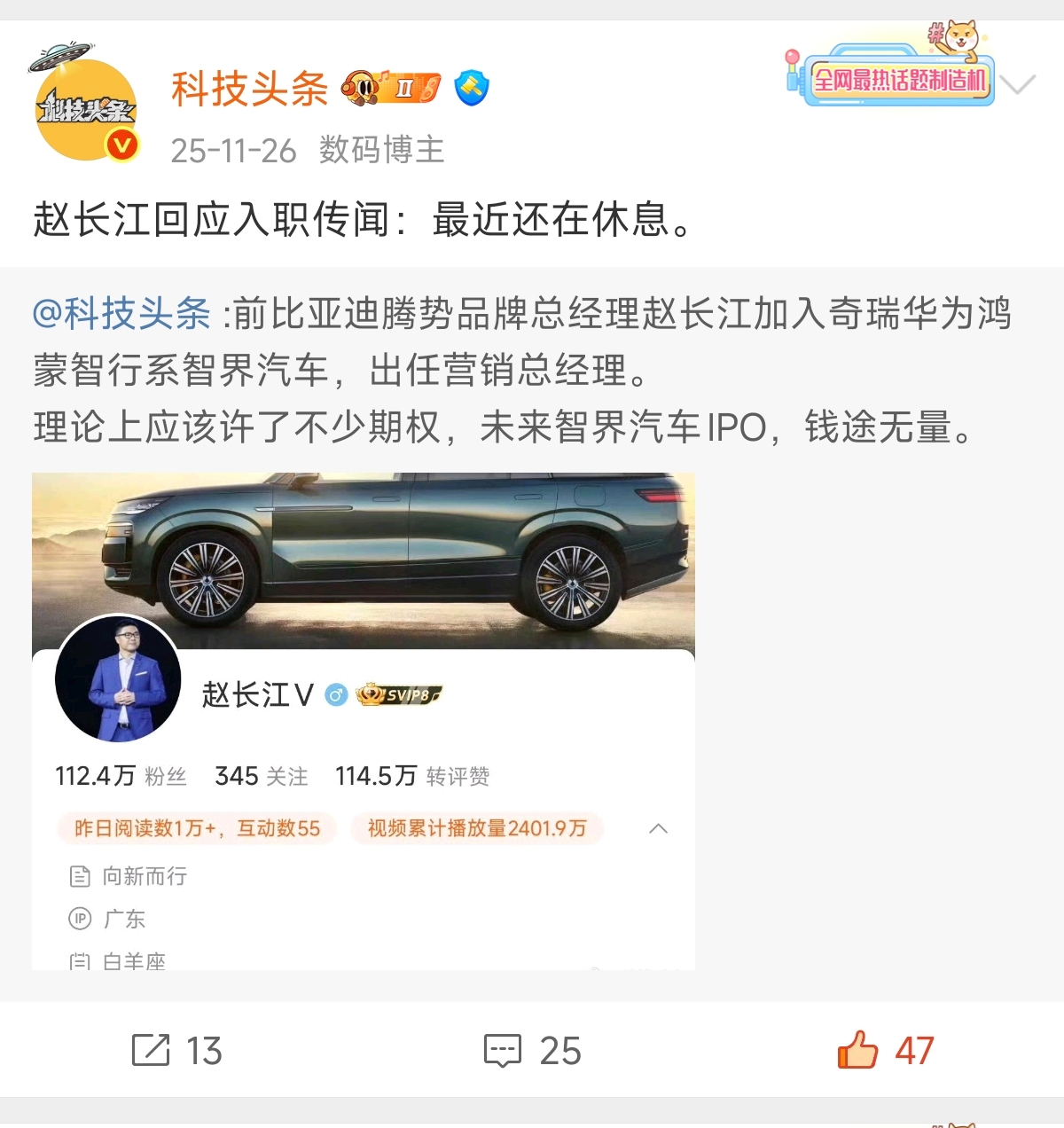Tap the 昨日阅读数1万+ tag
The width and height of the screenshot is (1064, 1128).
click(x=197, y=828)
